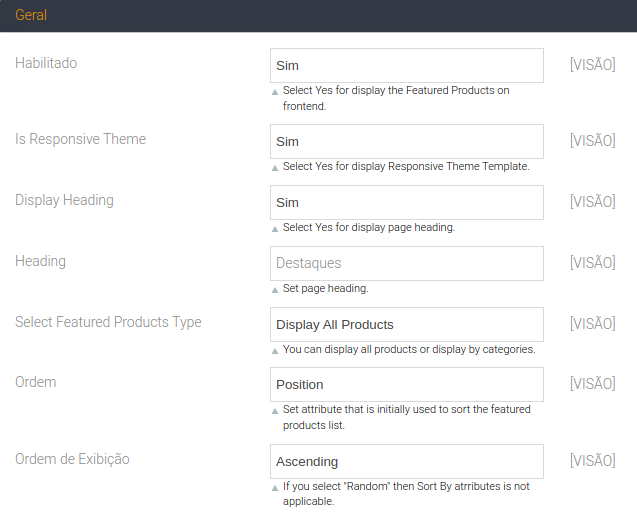This screenshot has width=637, height=512.
Task: Open the Ordem dropdown showing Position
Action: [406, 384]
